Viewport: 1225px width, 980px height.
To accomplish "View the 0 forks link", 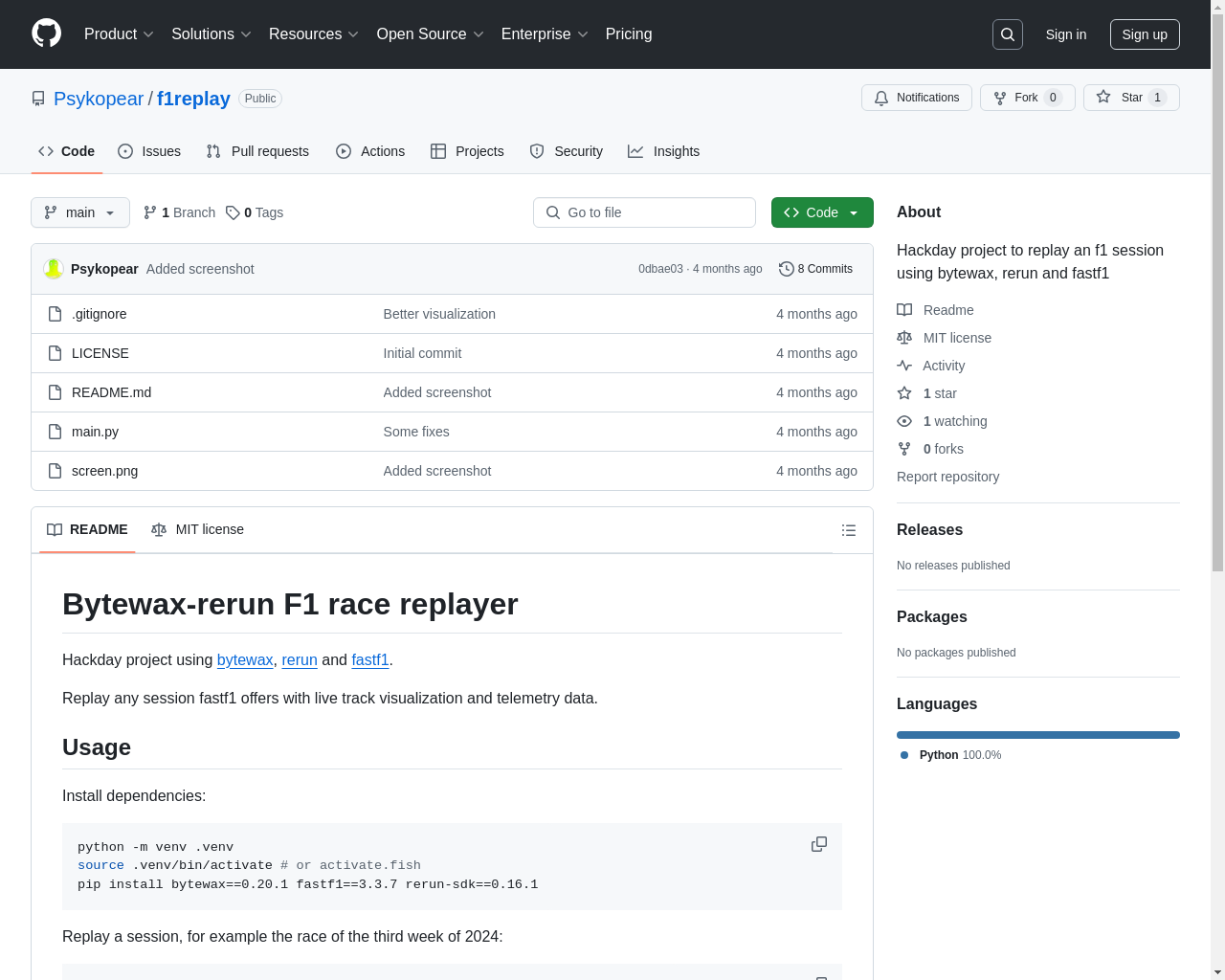I will [930, 449].
